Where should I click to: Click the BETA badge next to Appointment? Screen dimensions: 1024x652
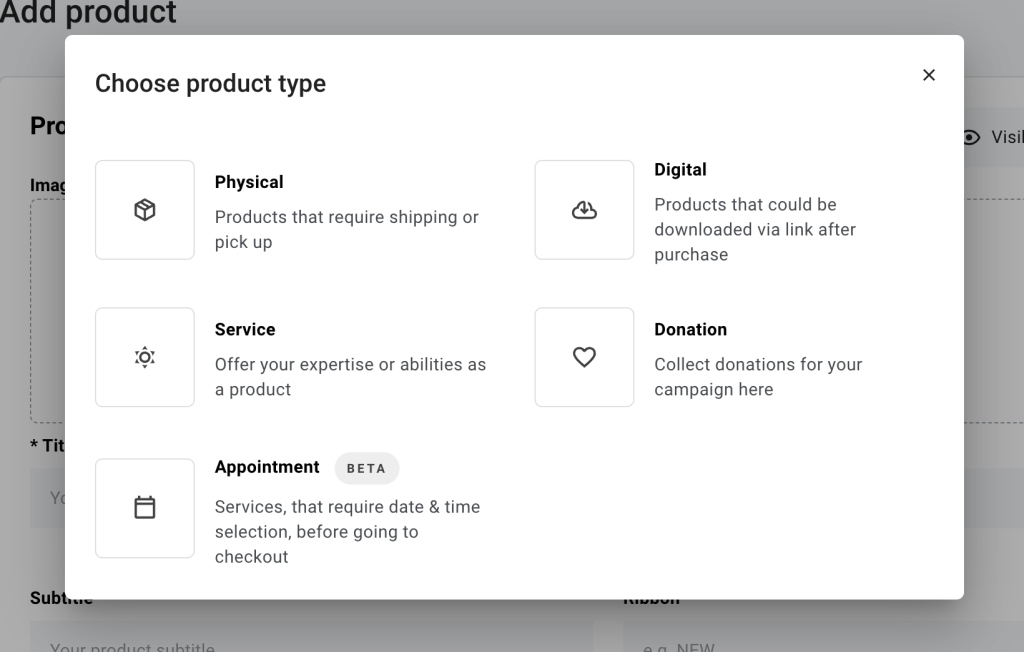point(366,468)
